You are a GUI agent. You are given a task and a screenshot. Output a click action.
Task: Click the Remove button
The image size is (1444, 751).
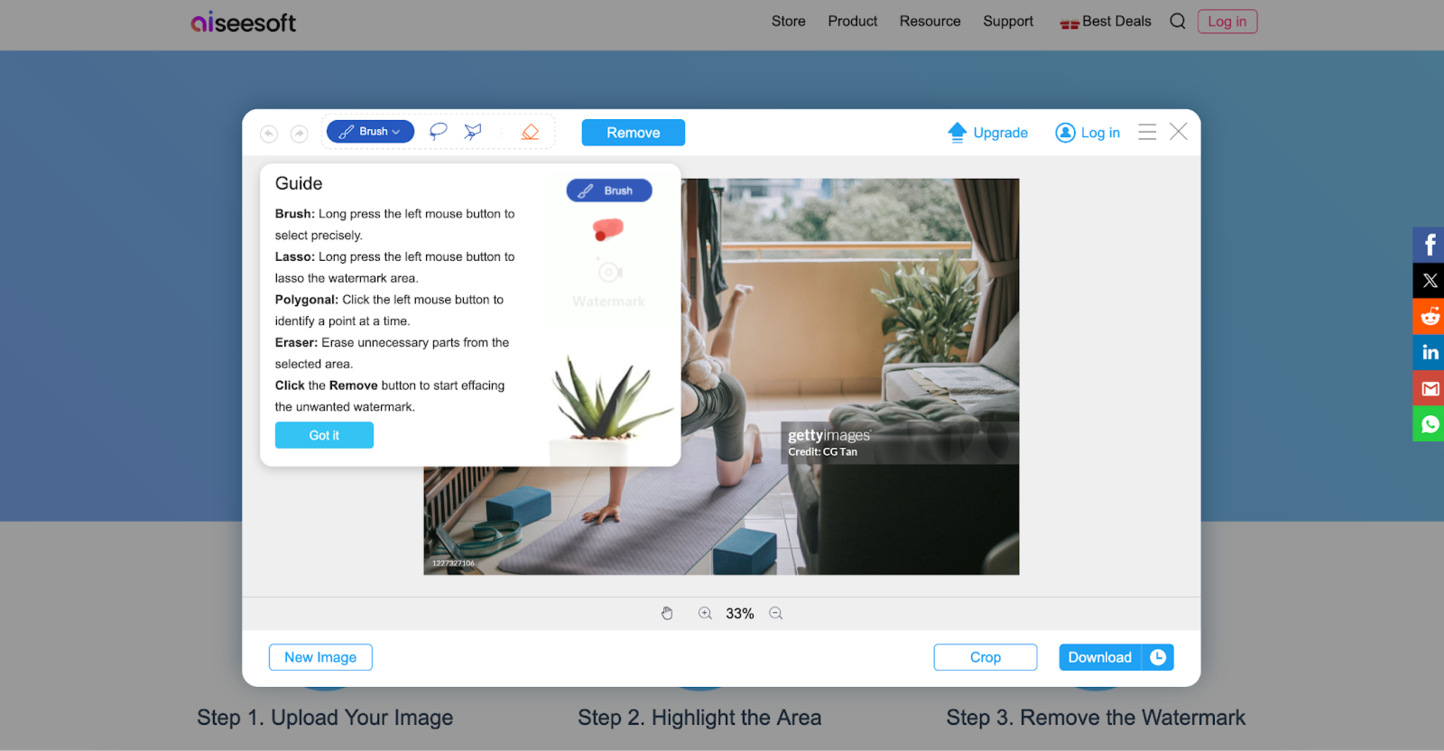click(x=633, y=132)
